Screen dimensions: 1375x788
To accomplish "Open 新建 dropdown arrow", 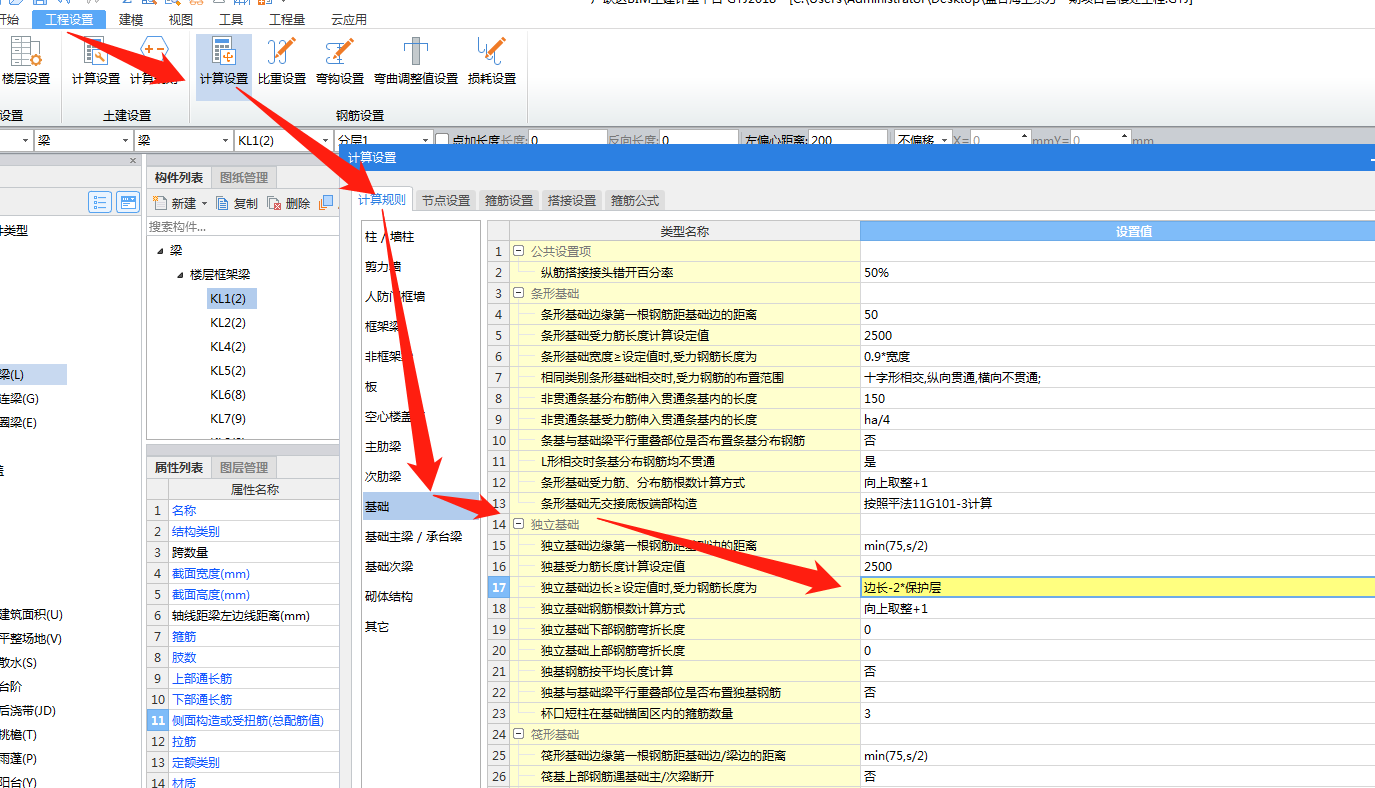I will [204, 203].
